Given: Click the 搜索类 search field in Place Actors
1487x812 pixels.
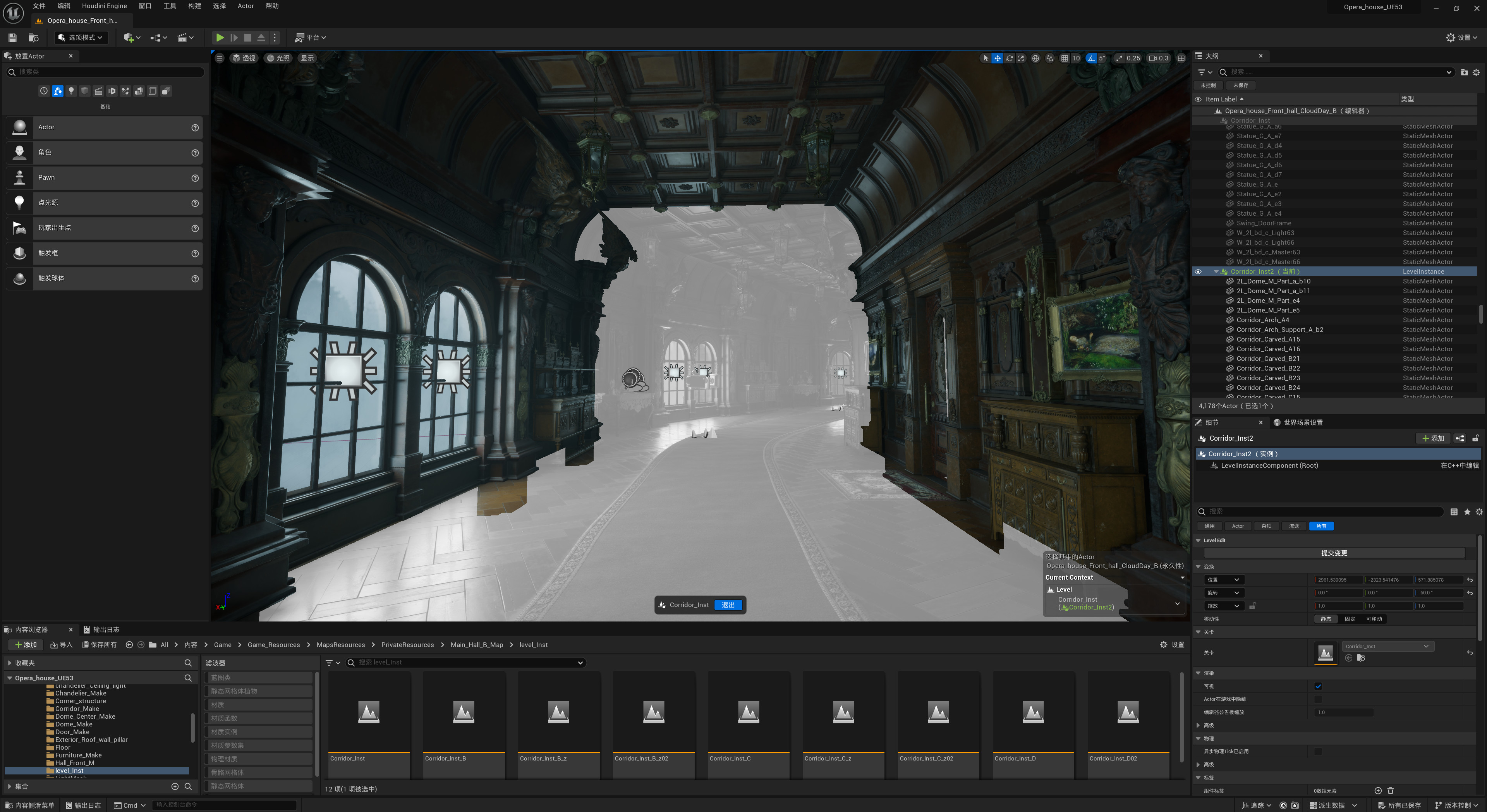Looking at the screenshot, I should (x=105, y=72).
